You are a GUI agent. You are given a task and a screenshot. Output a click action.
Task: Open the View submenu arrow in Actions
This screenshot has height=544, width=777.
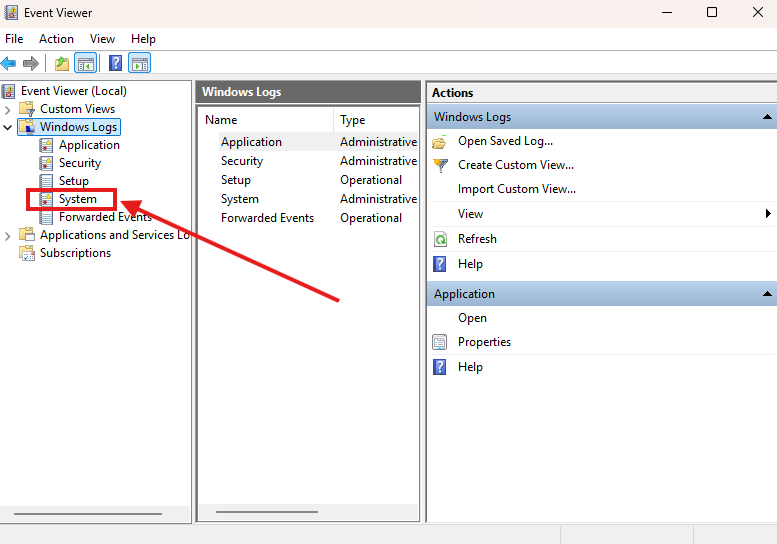point(768,214)
